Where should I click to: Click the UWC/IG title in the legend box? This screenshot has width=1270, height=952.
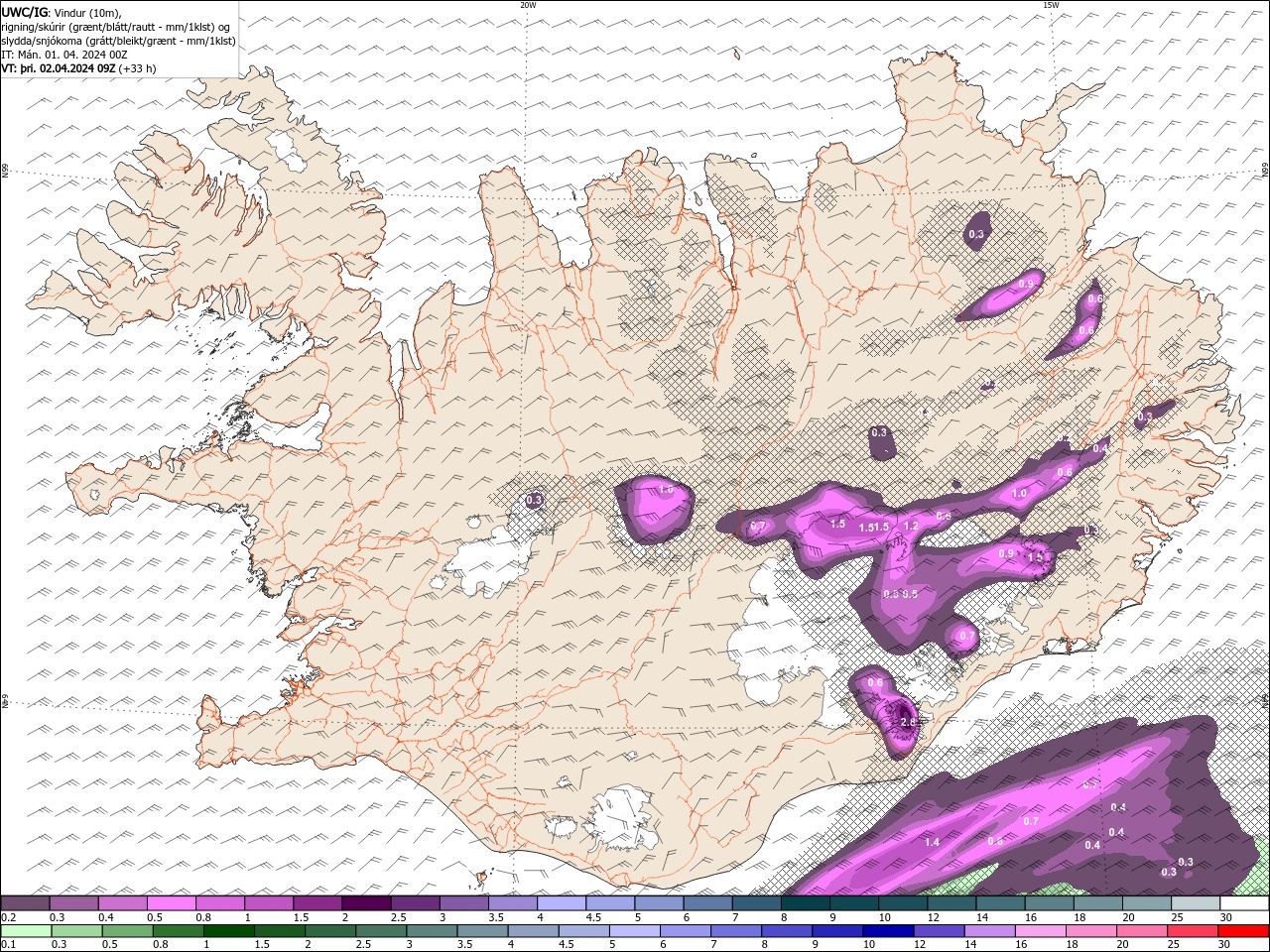(25, 12)
